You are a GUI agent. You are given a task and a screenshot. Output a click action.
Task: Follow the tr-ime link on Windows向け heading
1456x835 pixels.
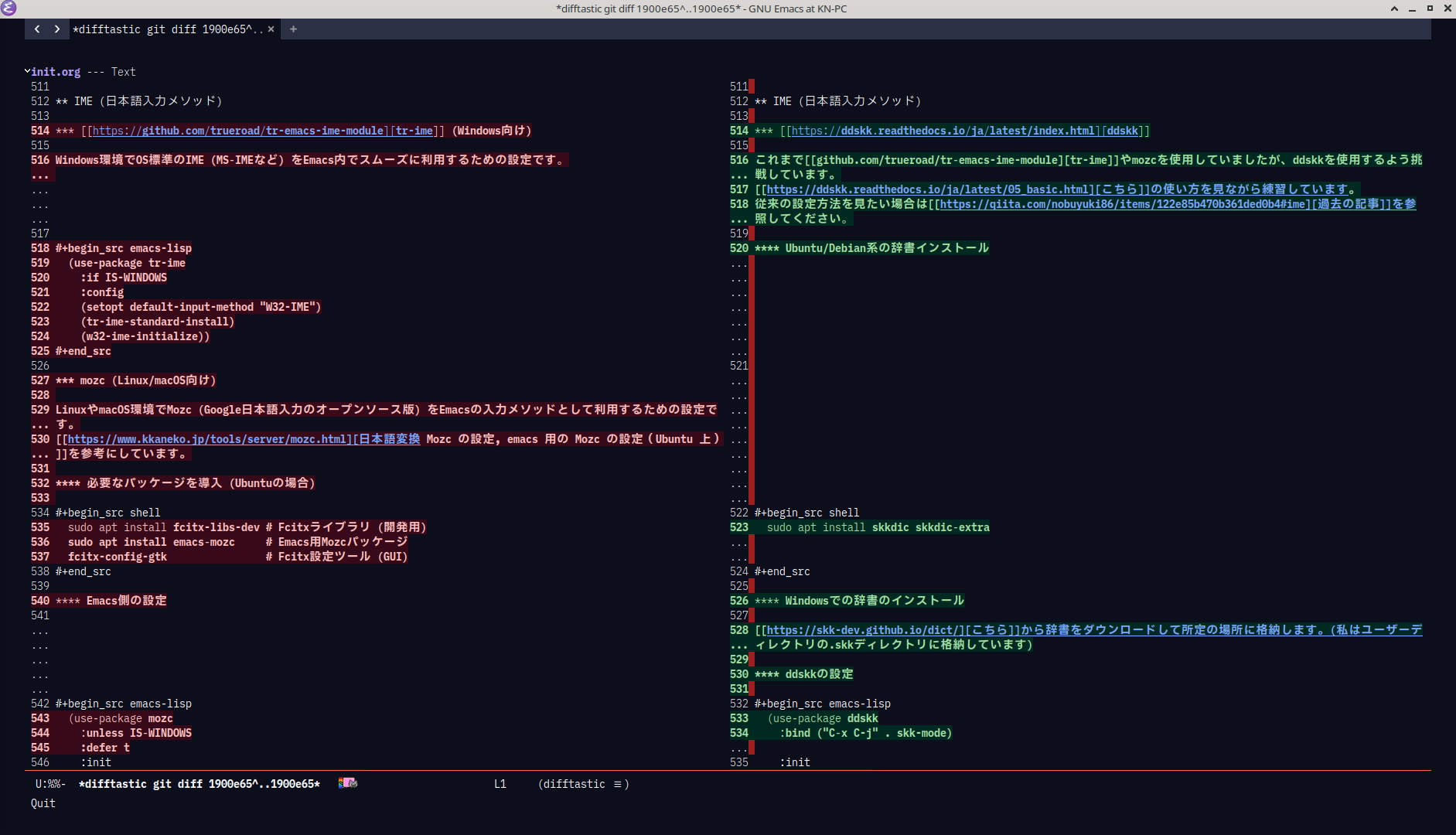[x=414, y=131]
